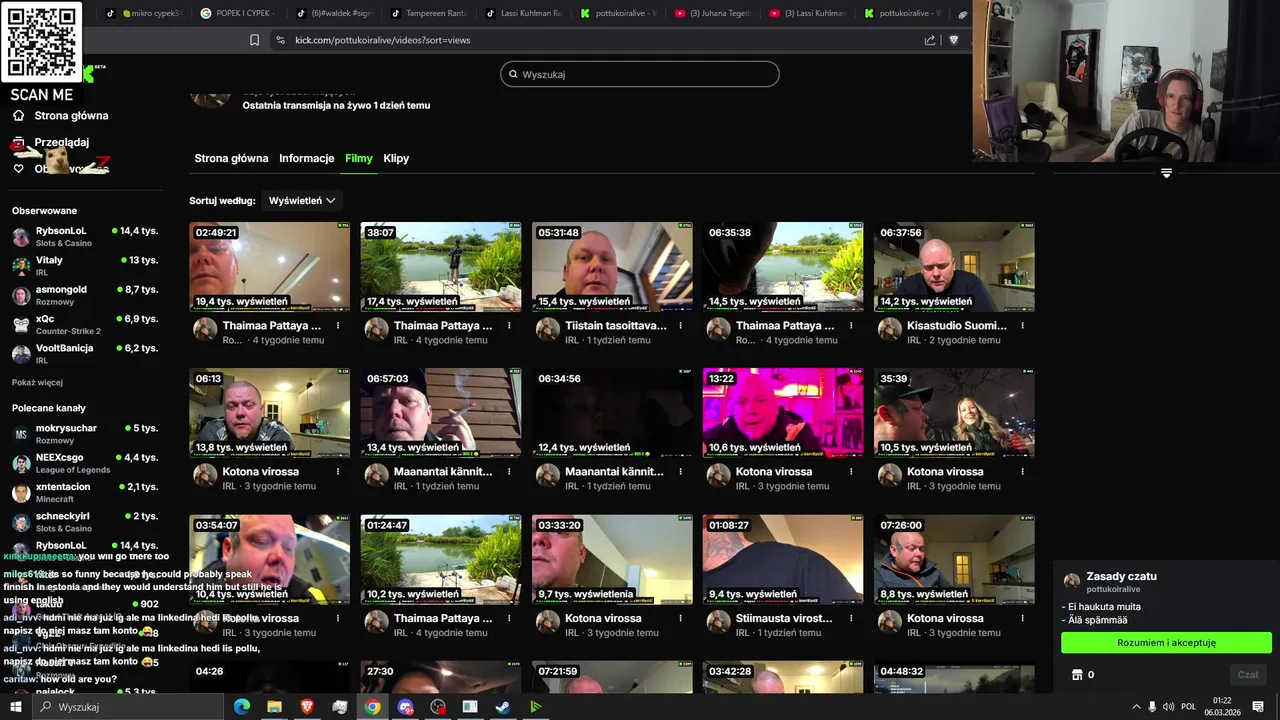The width and height of the screenshot is (1280, 720).
Task: Open options menu for 12,4 tys. Maanantai video
Action: coord(680,472)
